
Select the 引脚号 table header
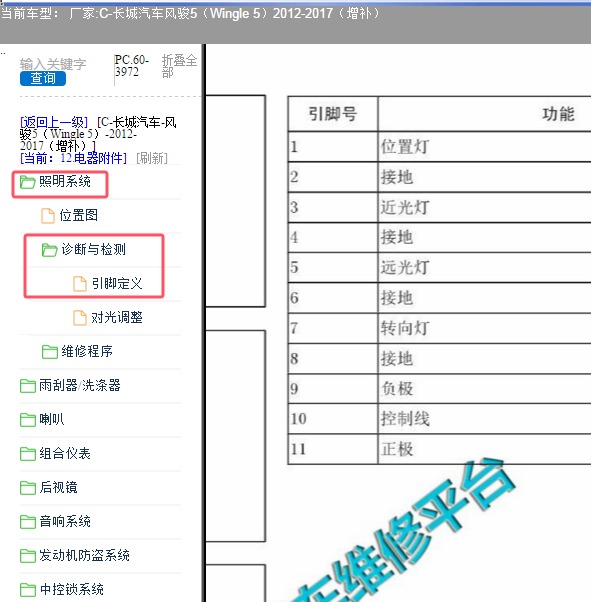pos(333,114)
